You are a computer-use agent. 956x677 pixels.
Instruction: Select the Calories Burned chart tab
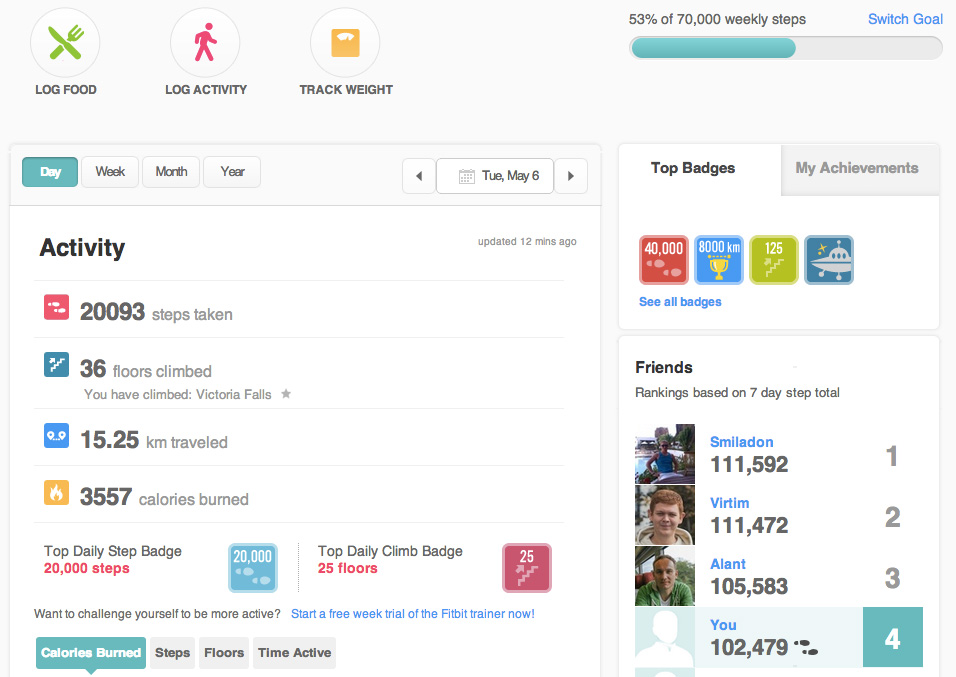click(x=91, y=653)
